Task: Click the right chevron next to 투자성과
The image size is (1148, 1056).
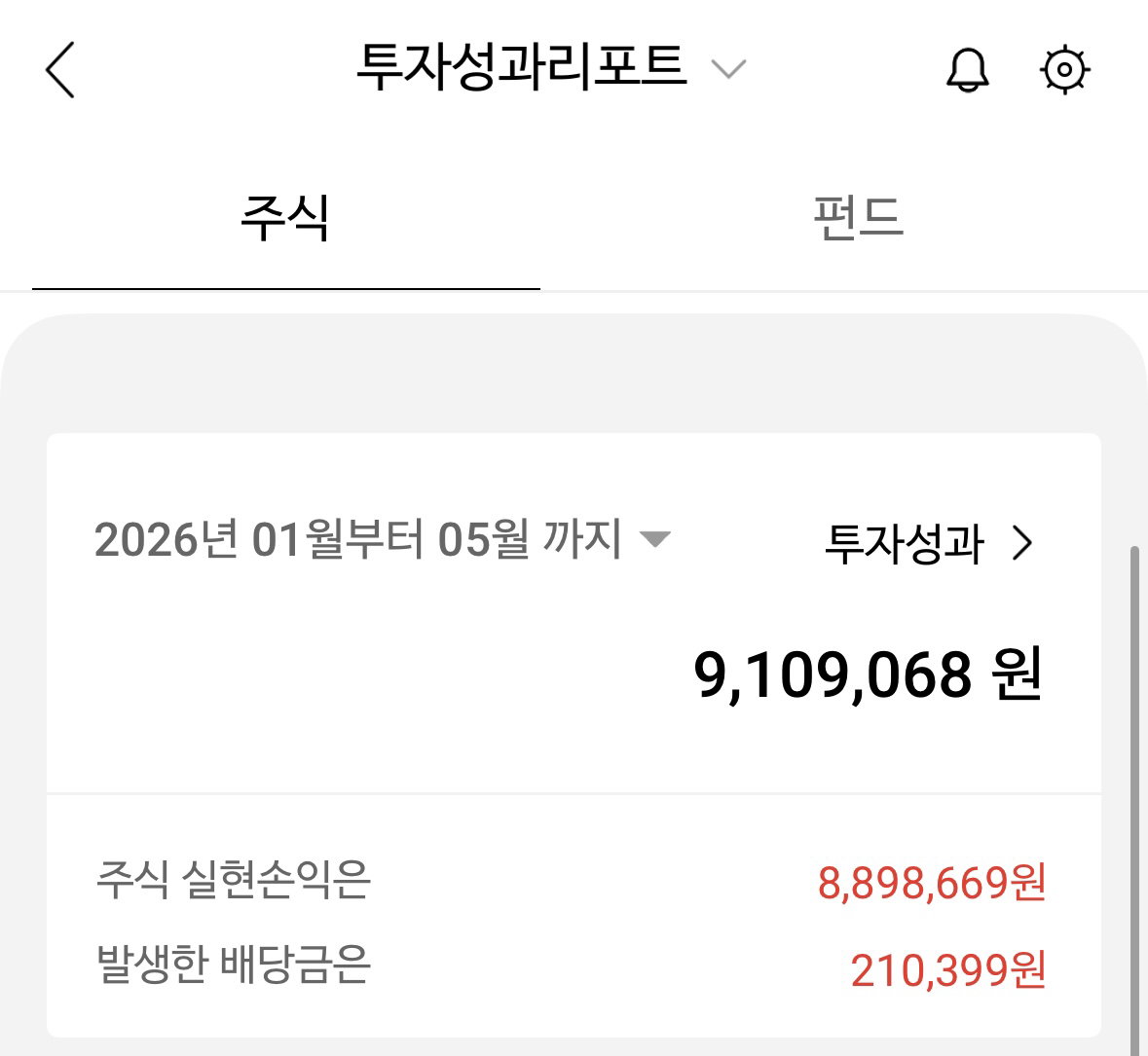Action: pos(1022,544)
